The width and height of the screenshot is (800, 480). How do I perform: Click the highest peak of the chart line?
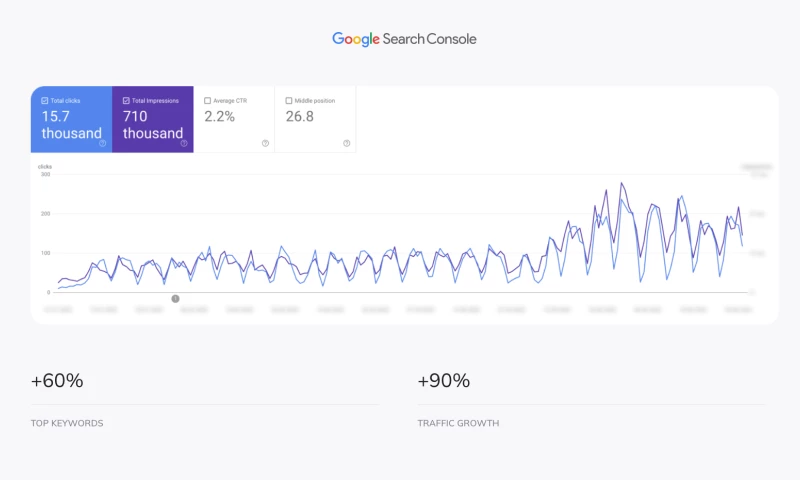(x=622, y=183)
